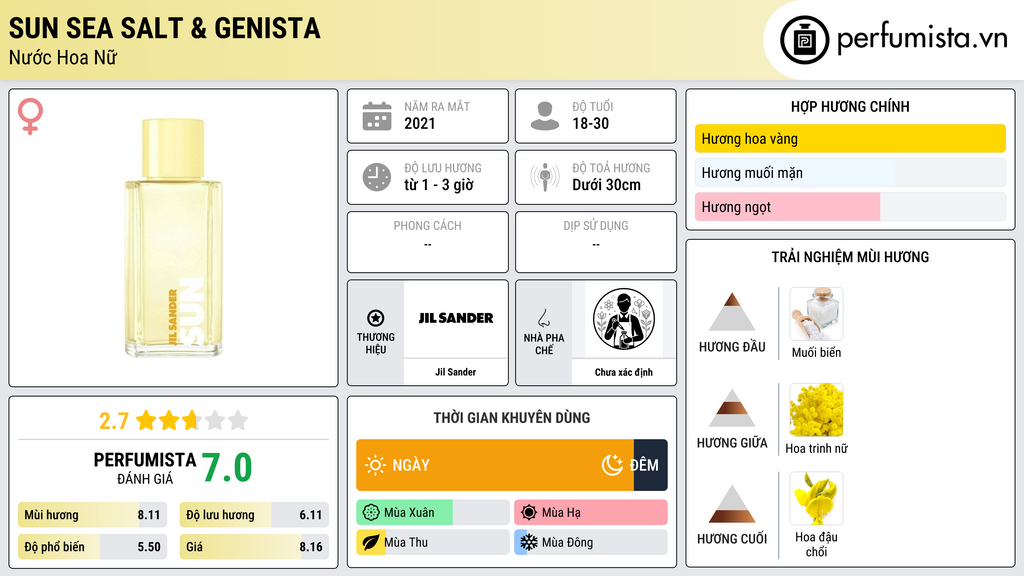This screenshot has width=1024, height=576.
Task: Click the Hương giữa middle-note pyramid icon
Action: point(732,408)
